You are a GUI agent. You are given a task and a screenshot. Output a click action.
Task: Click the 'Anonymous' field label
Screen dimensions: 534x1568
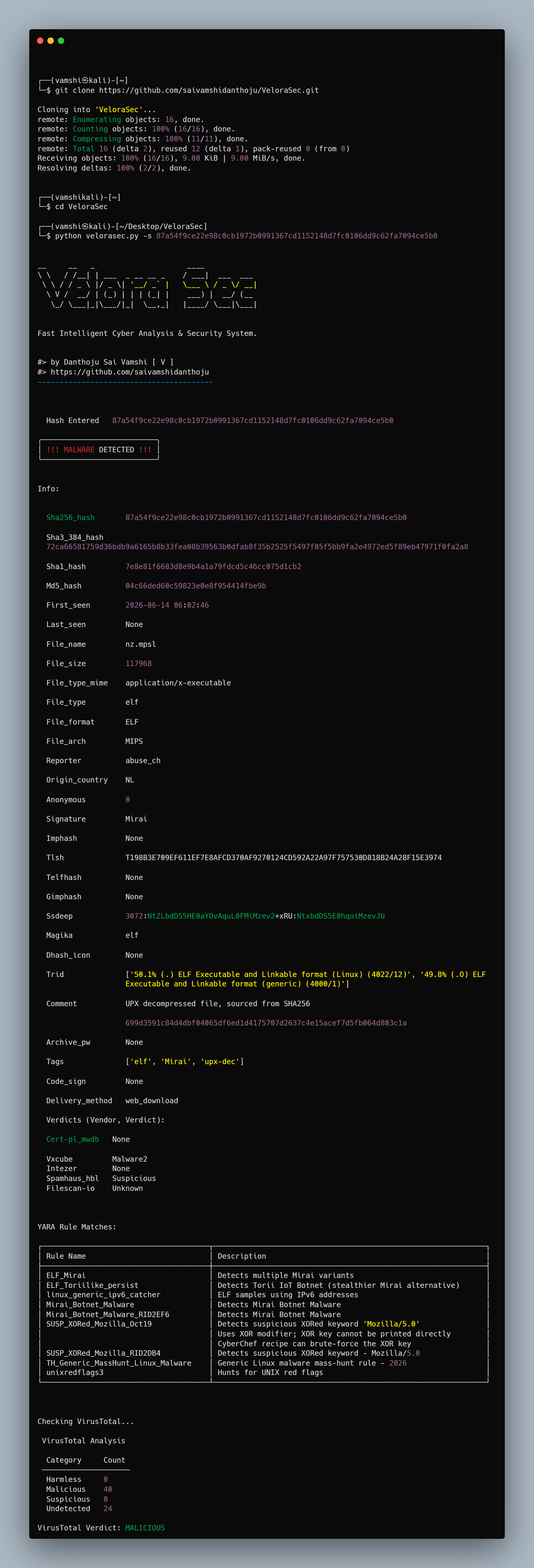pyautogui.click(x=66, y=800)
